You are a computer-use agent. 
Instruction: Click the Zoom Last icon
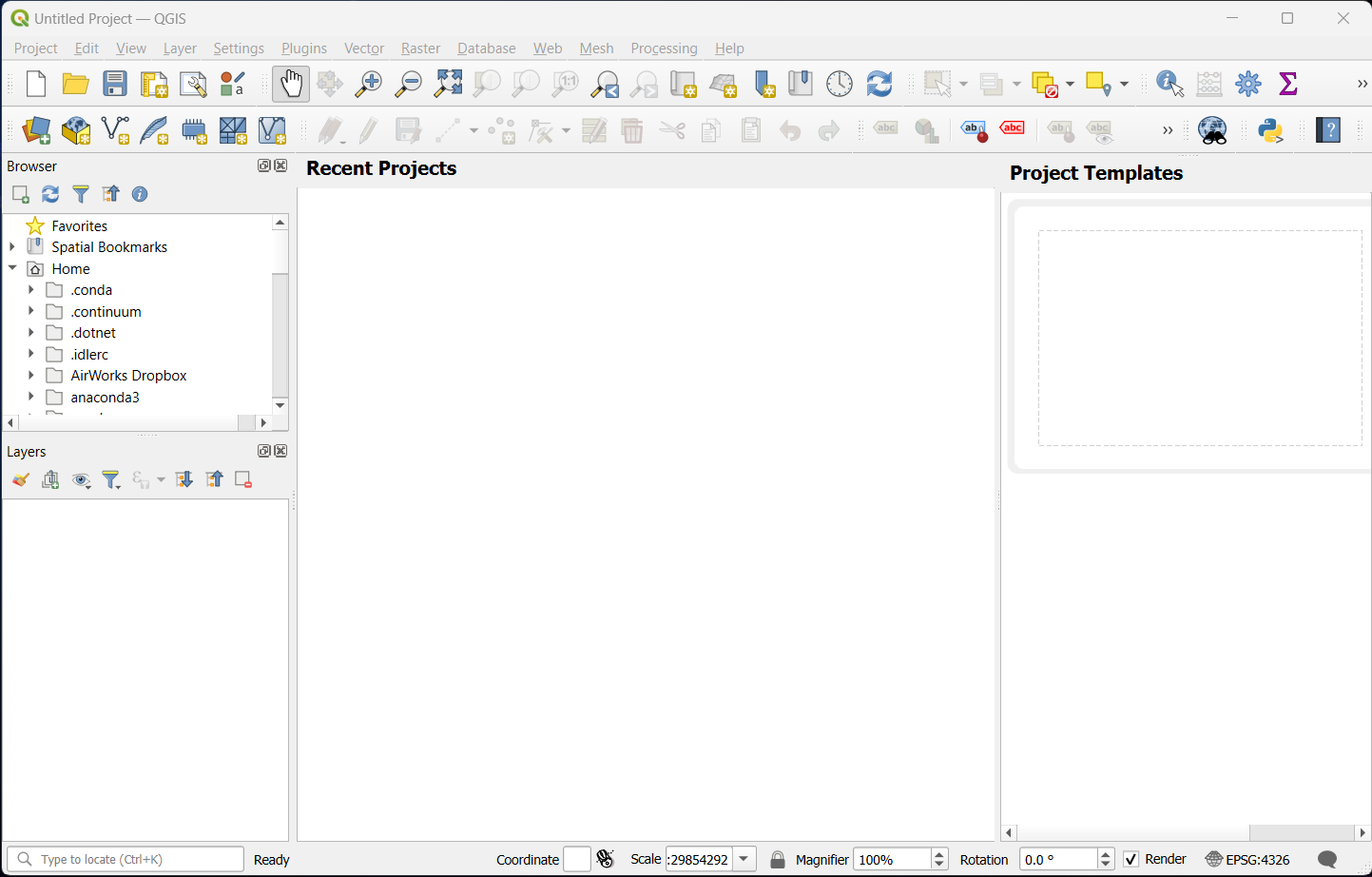click(605, 85)
